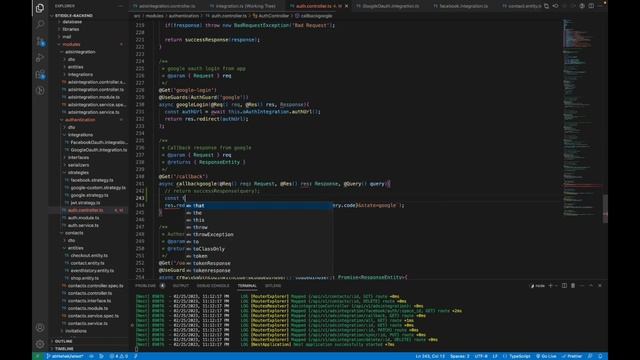Choose 'throwException' suggestion

coord(258,234)
